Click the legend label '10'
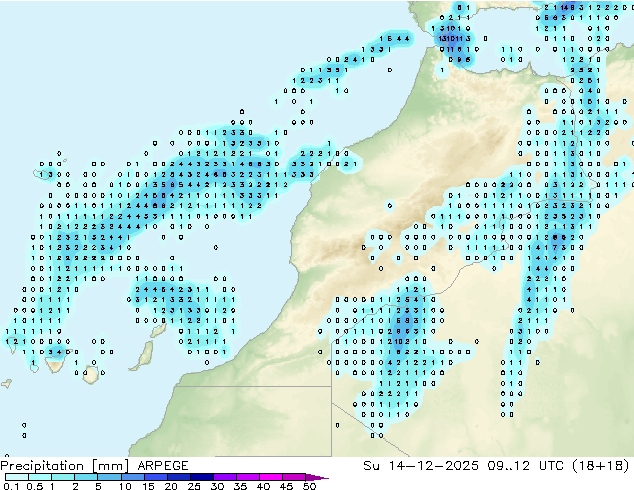 pos(125,486)
